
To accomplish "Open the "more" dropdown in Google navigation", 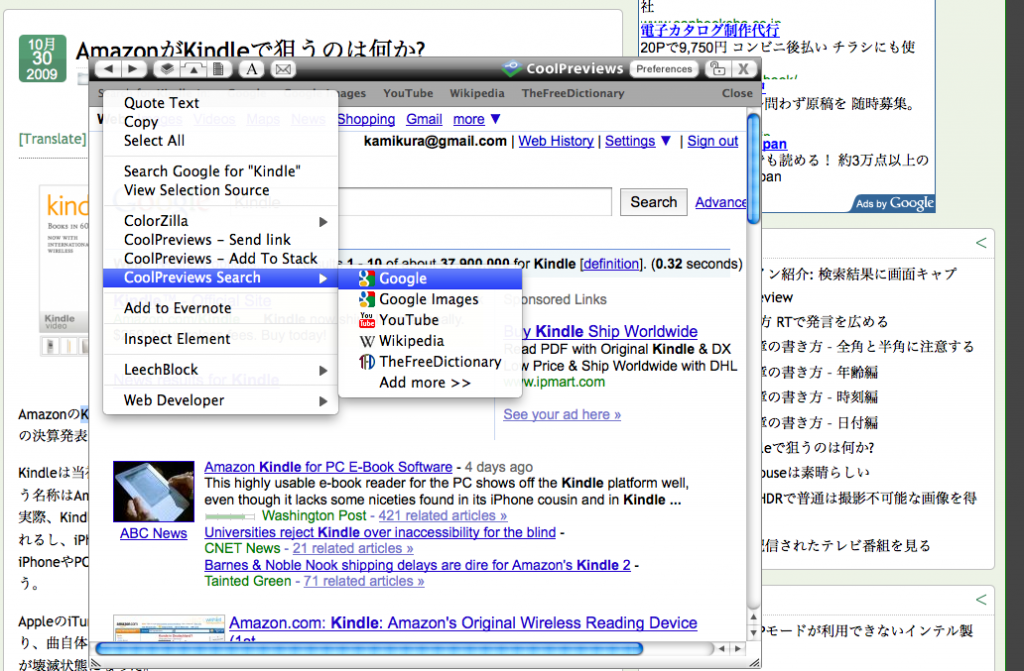I will 468,118.
